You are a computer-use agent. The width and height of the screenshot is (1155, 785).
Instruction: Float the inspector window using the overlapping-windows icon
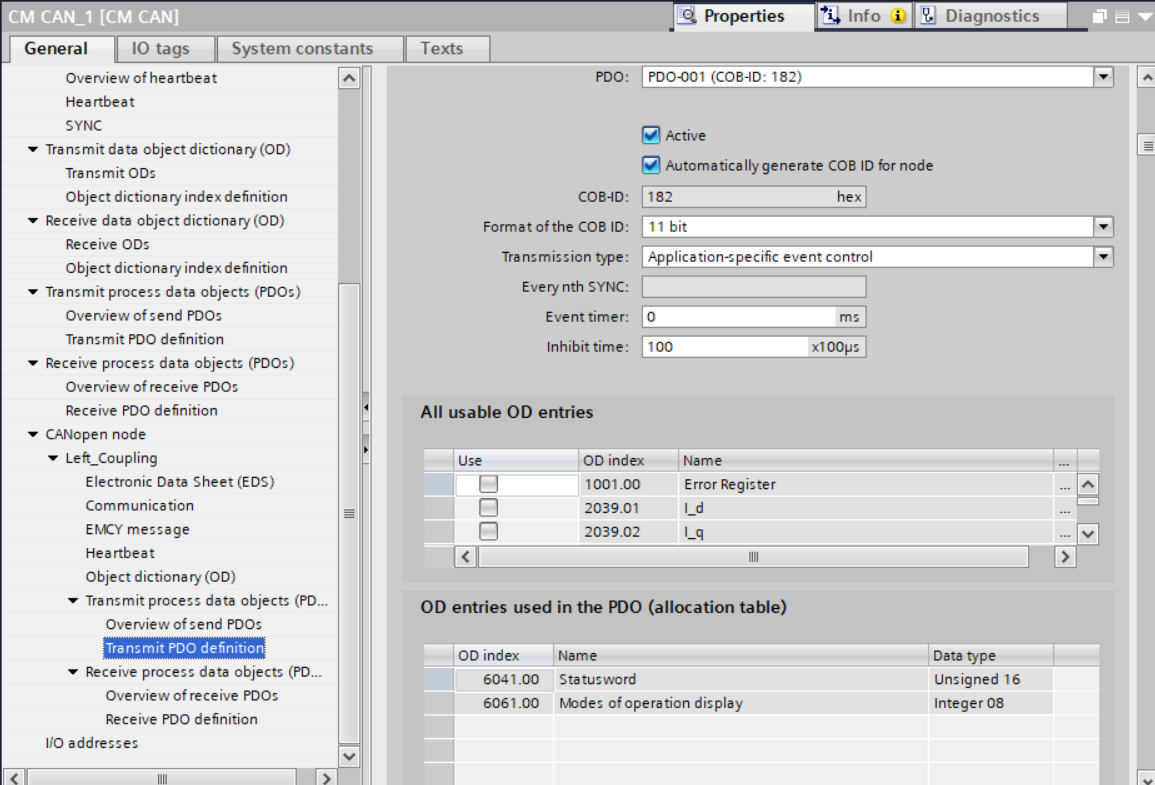1101,17
